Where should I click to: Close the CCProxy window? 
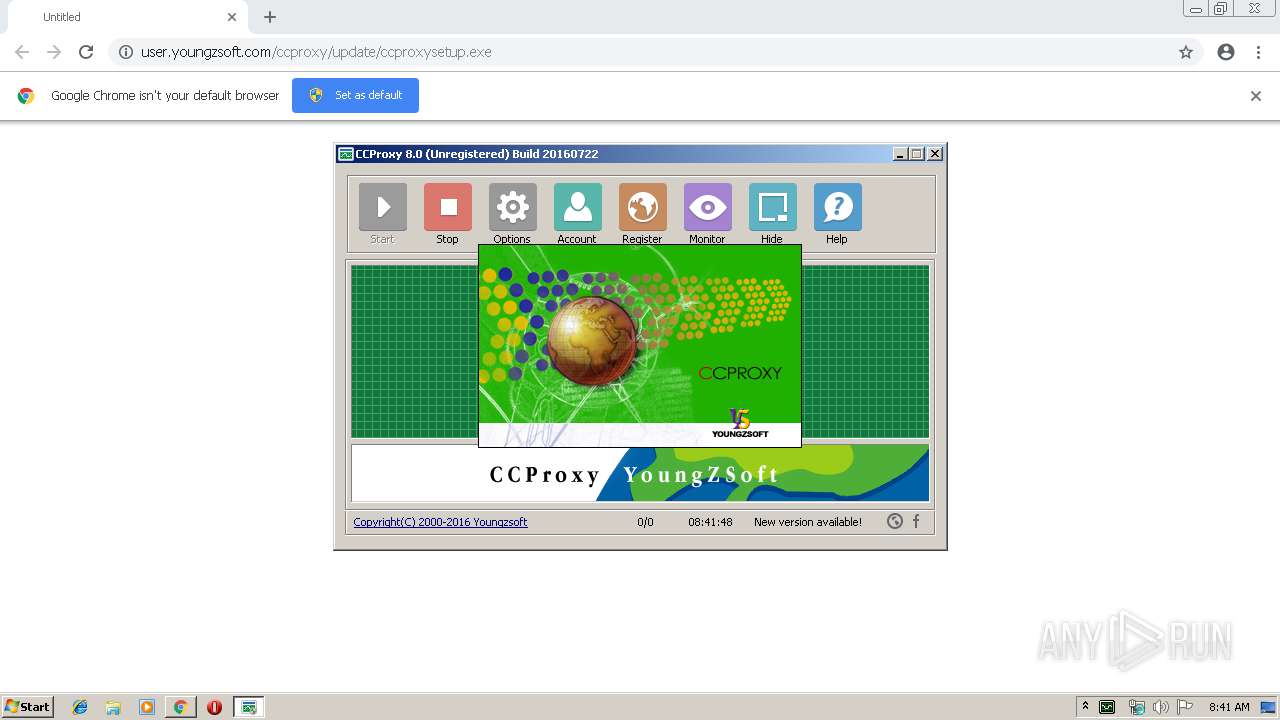tap(935, 154)
